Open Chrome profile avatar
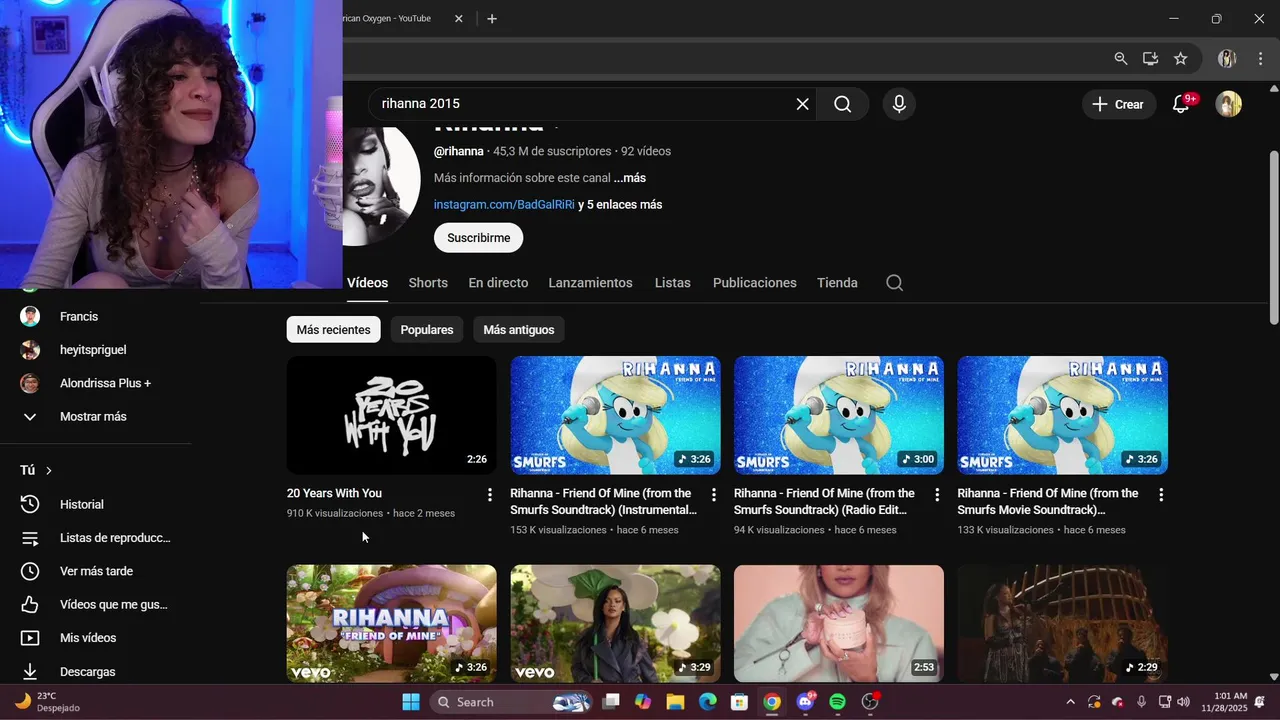The height and width of the screenshot is (720, 1280). tap(1227, 59)
